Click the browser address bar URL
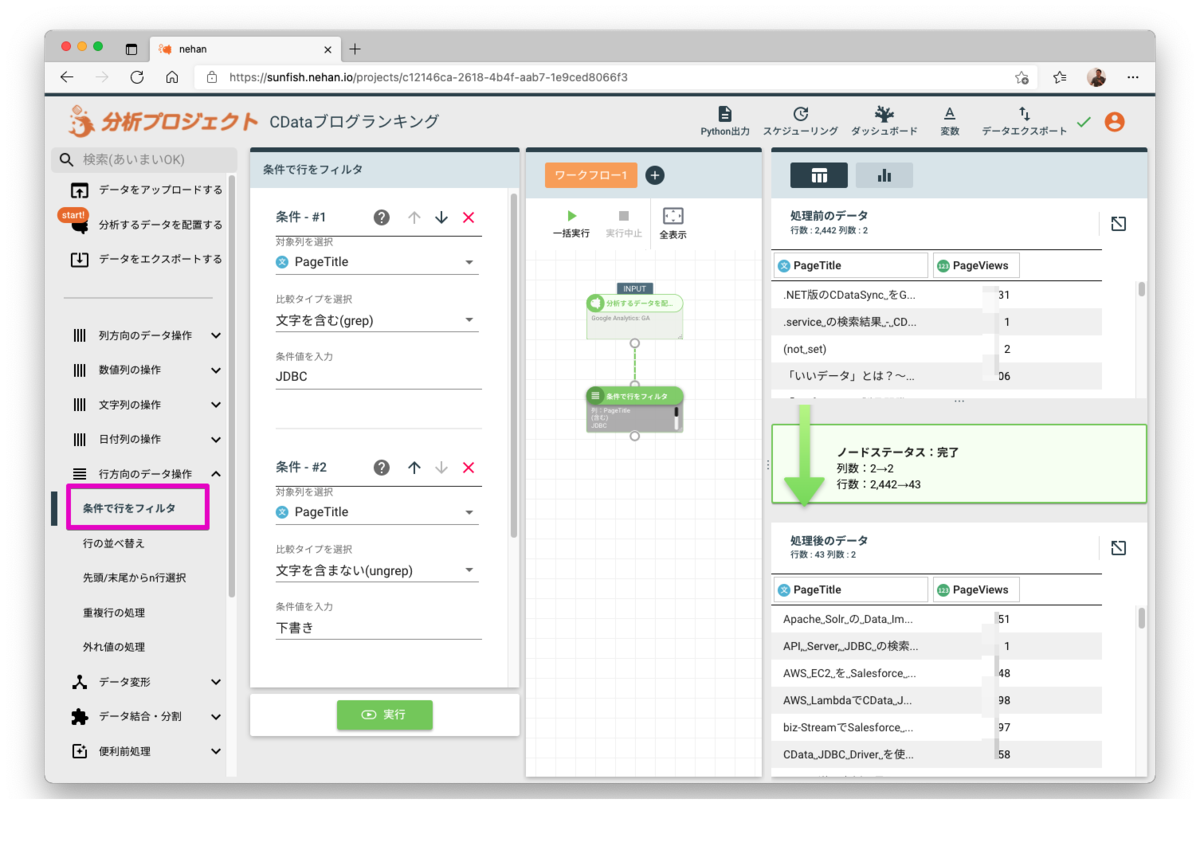 tap(430, 77)
